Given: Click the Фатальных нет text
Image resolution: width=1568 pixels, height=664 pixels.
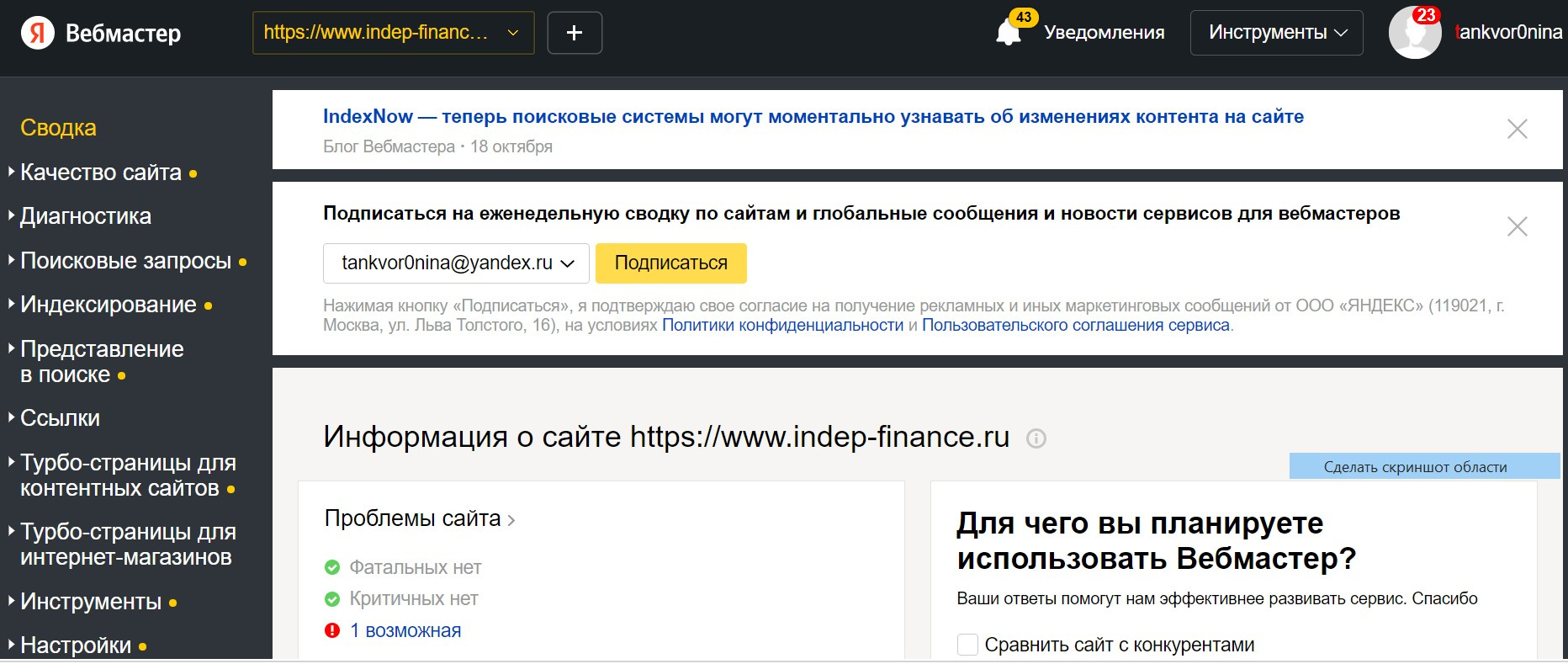Looking at the screenshot, I should point(416,568).
